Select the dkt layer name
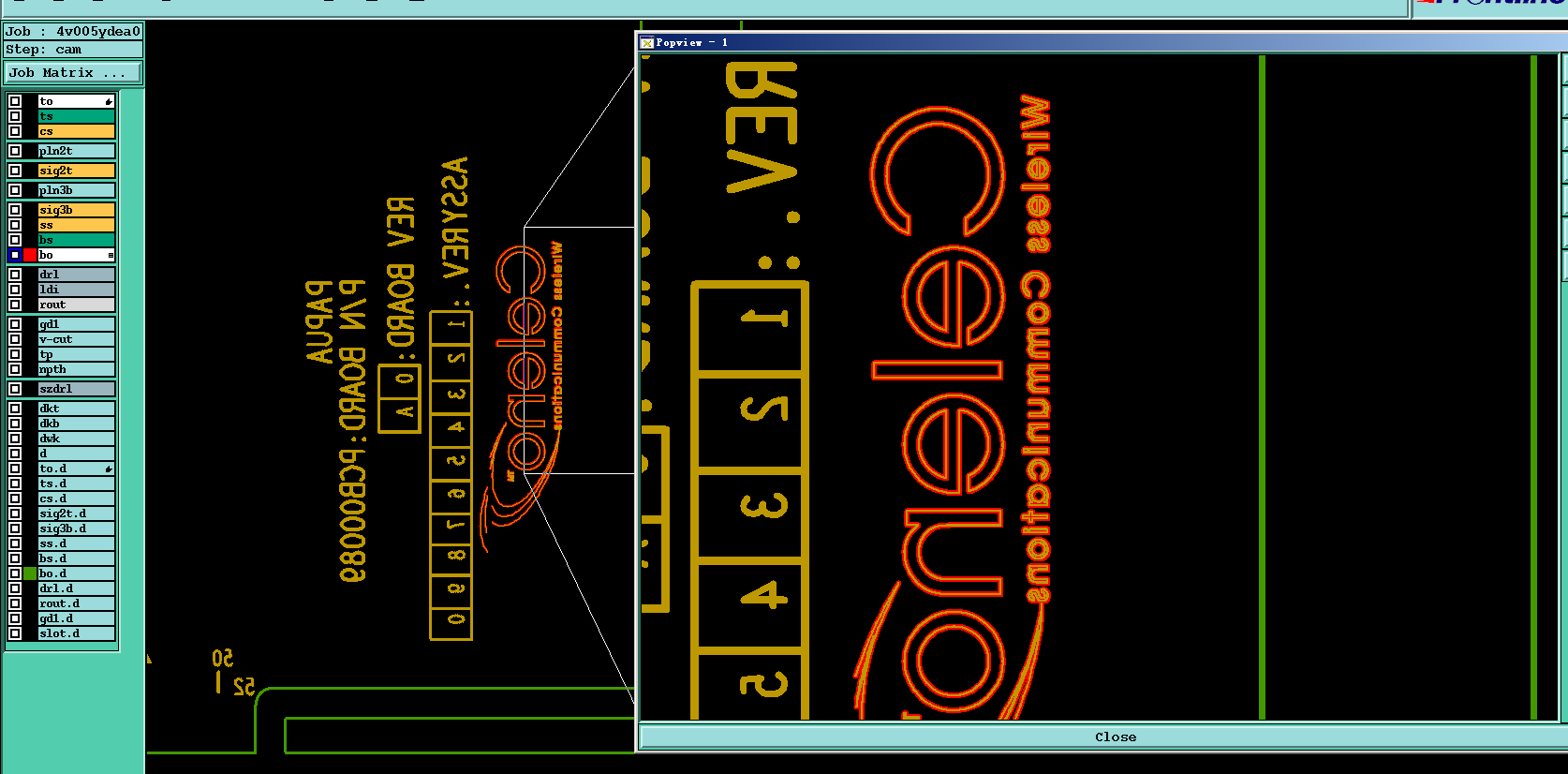1568x774 pixels. coord(76,409)
